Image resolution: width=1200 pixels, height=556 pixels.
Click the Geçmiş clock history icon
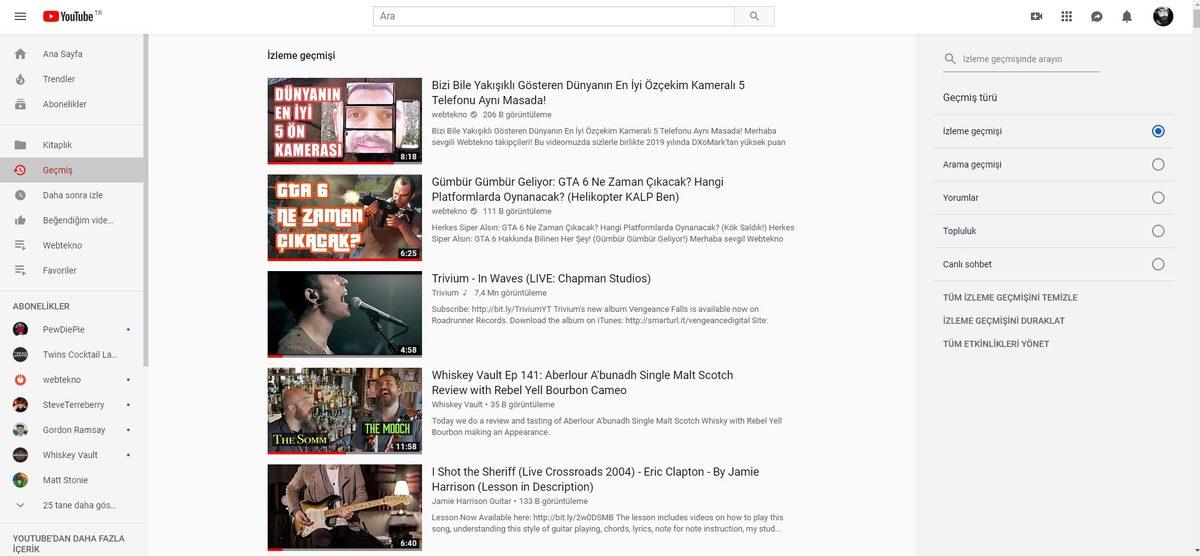pos(20,170)
